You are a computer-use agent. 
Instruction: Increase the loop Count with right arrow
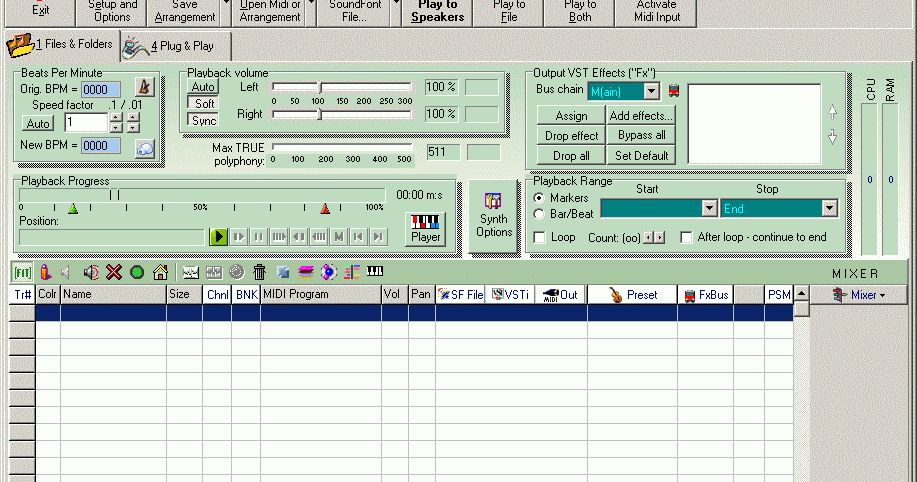click(x=660, y=237)
